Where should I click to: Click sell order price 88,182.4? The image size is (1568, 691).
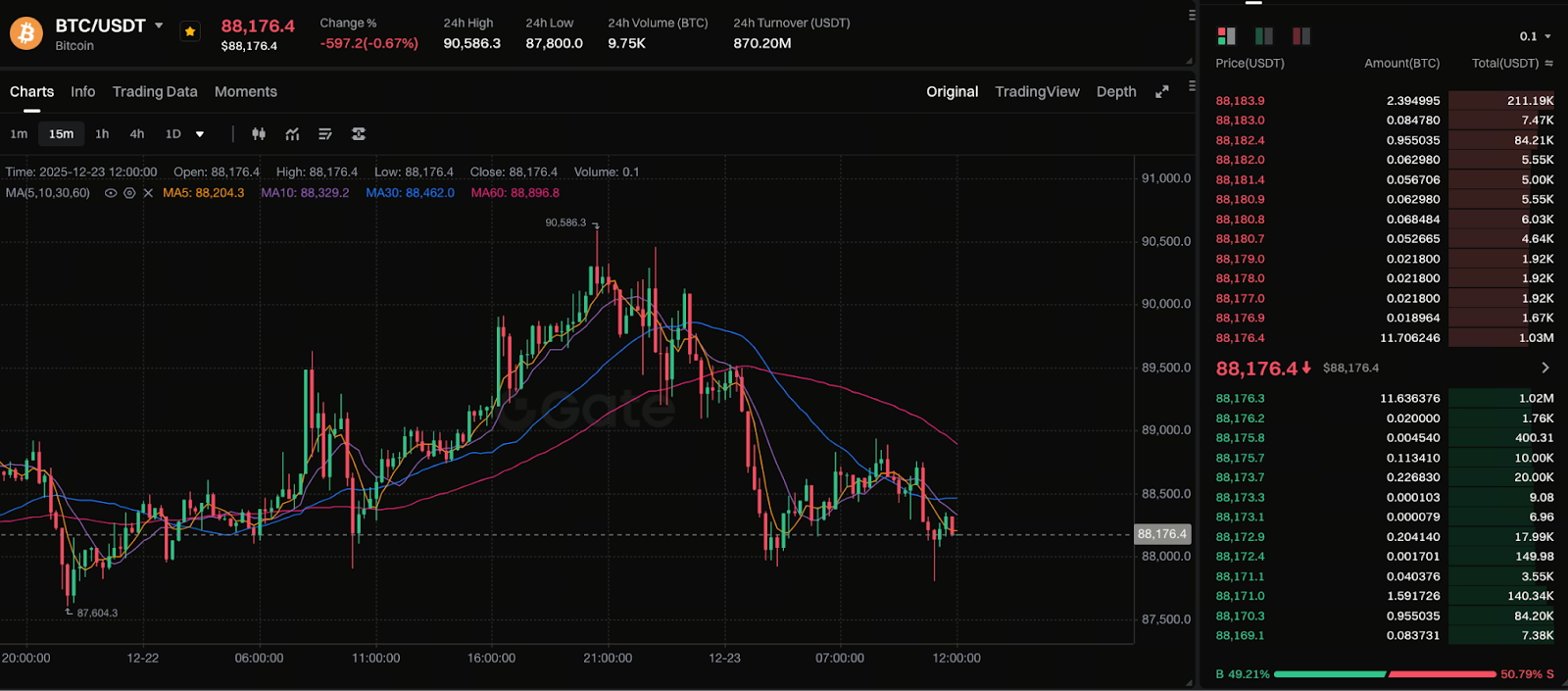1240,140
